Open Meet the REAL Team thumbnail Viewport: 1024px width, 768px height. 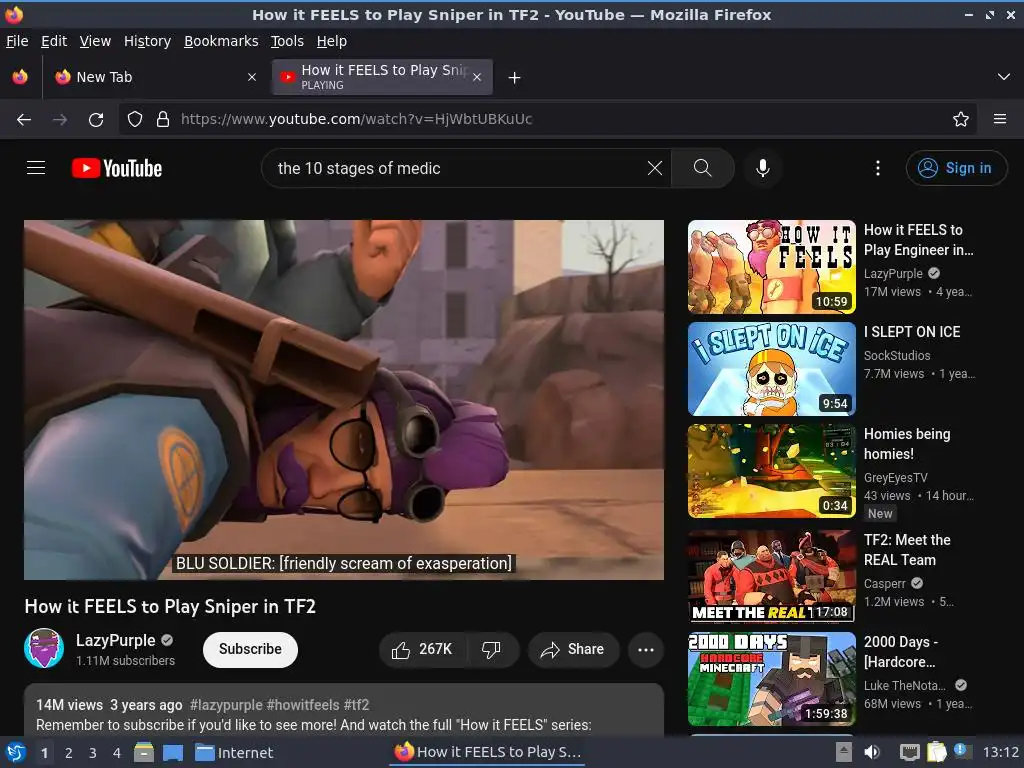click(x=771, y=576)
